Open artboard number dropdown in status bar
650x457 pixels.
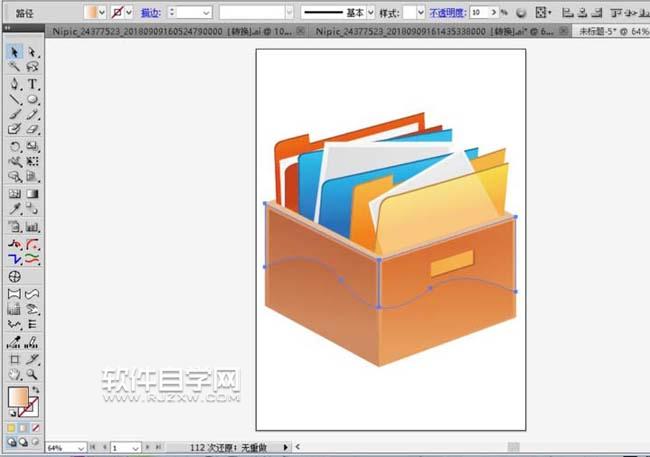pos(136,448)
